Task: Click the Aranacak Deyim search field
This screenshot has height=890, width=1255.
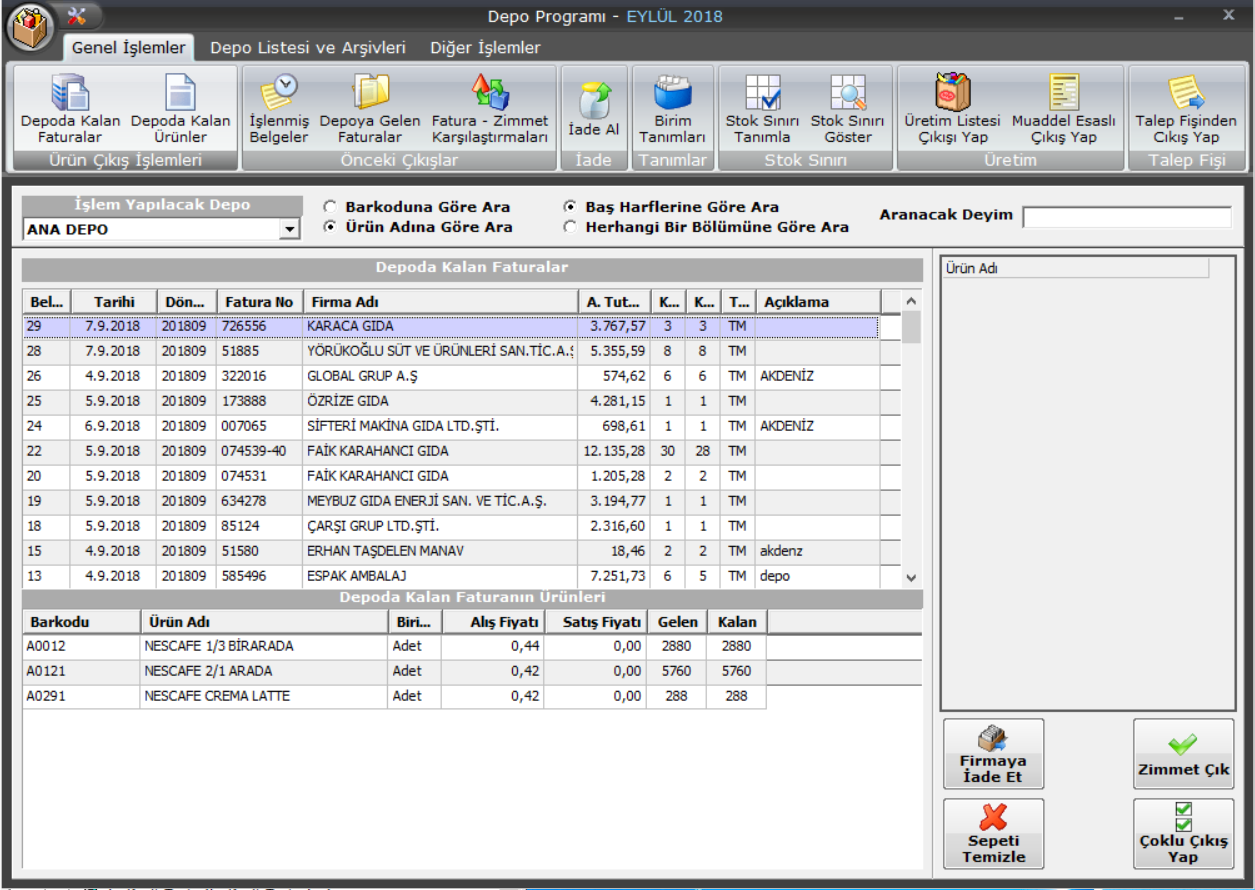Action: [x=1127, y=217]
